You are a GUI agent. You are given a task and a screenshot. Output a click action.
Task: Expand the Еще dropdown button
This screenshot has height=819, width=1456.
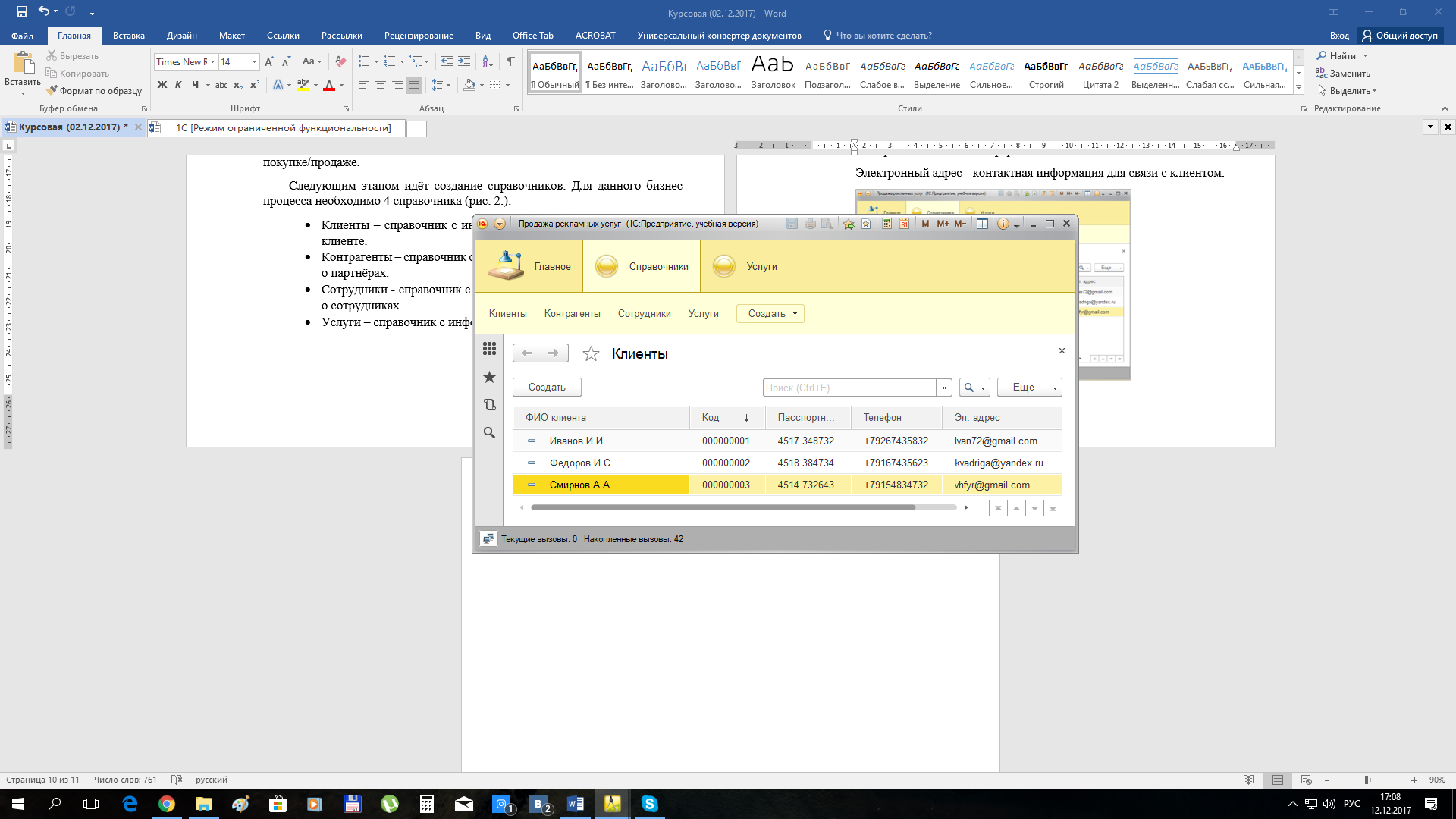1029,388
